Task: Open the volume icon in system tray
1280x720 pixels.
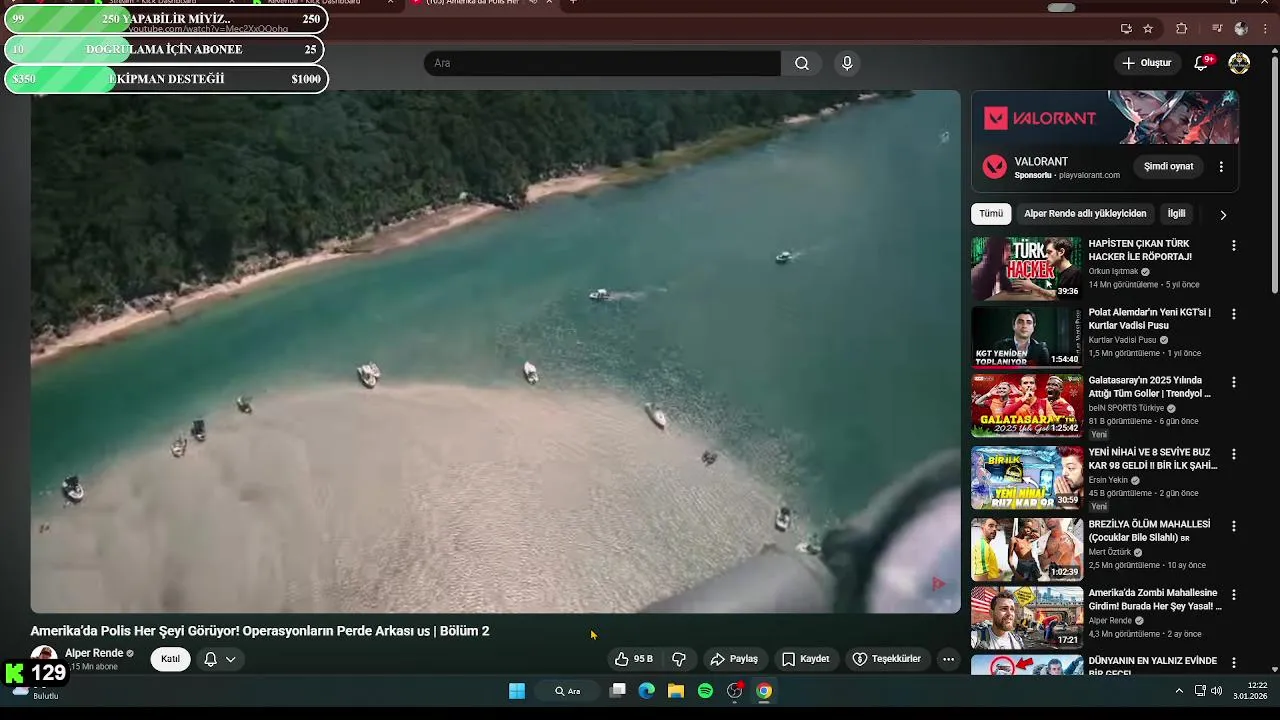Action: [x=1216, y=691]
